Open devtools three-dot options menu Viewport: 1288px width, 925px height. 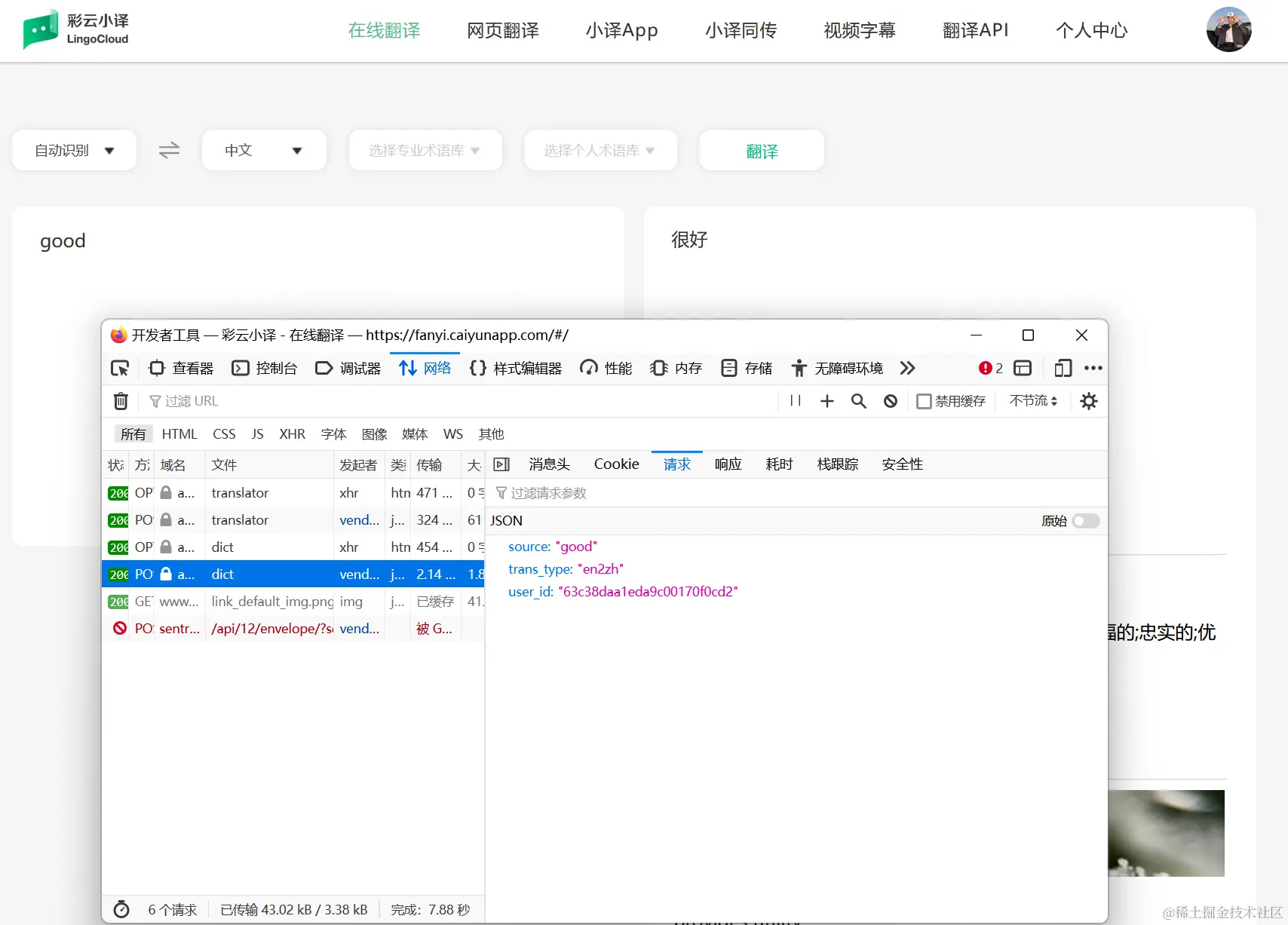pos(1093,368)
